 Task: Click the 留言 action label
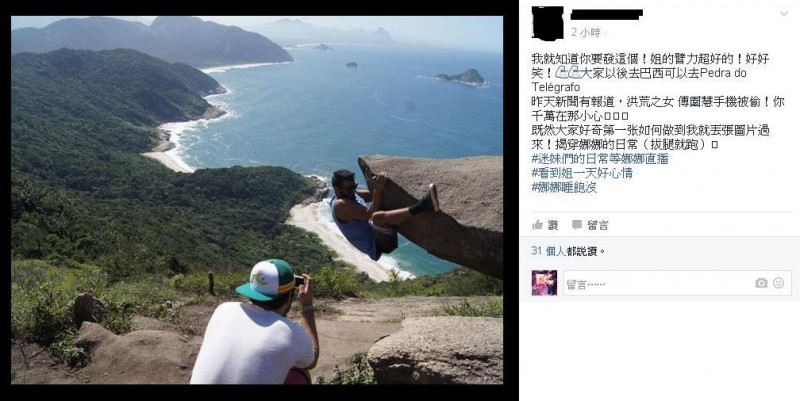[597, 225]
